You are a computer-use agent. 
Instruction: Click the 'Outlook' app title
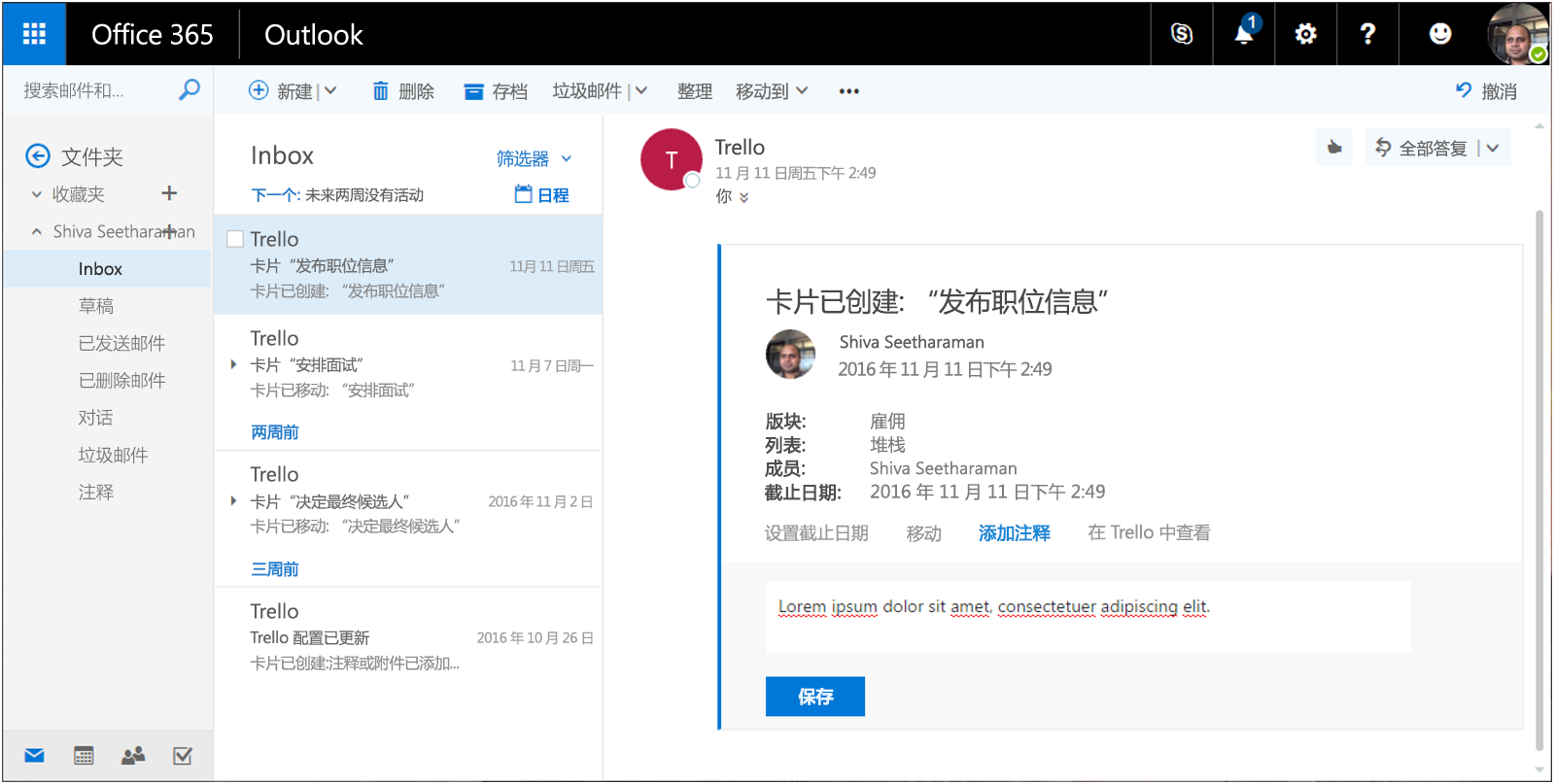(313, 35)
